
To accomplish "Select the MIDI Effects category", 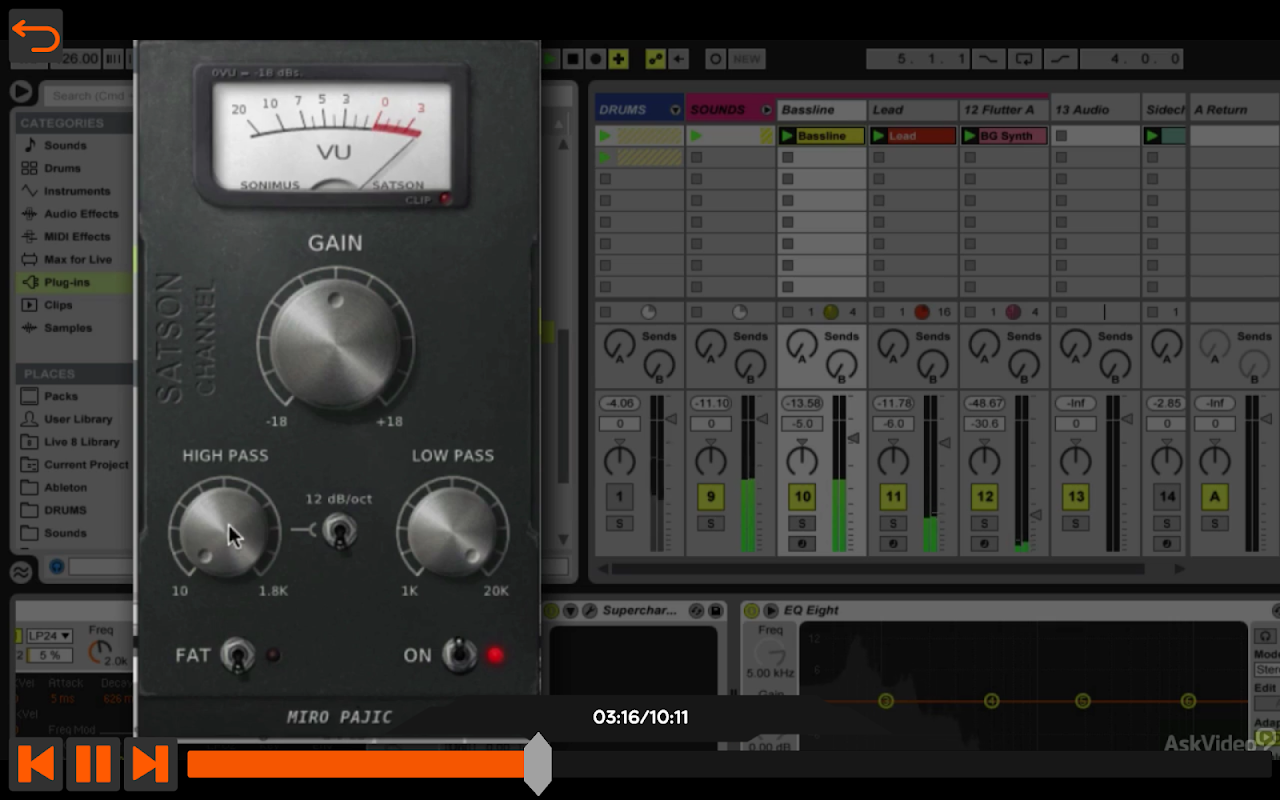I will point(77,237).
